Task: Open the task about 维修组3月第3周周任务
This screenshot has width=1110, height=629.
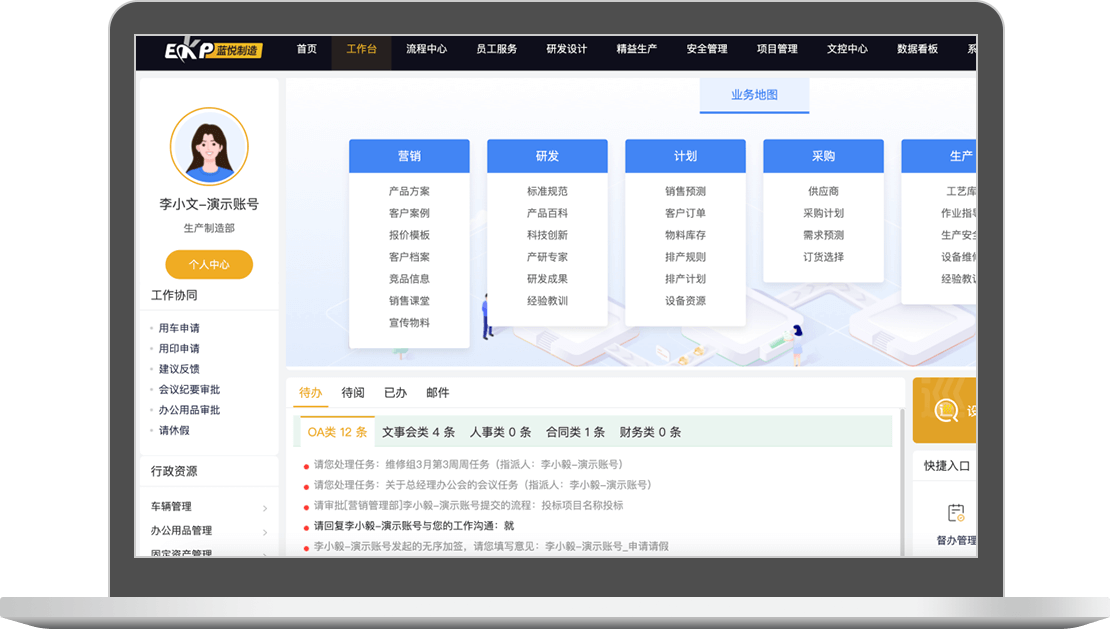Action: coord(468,465)
